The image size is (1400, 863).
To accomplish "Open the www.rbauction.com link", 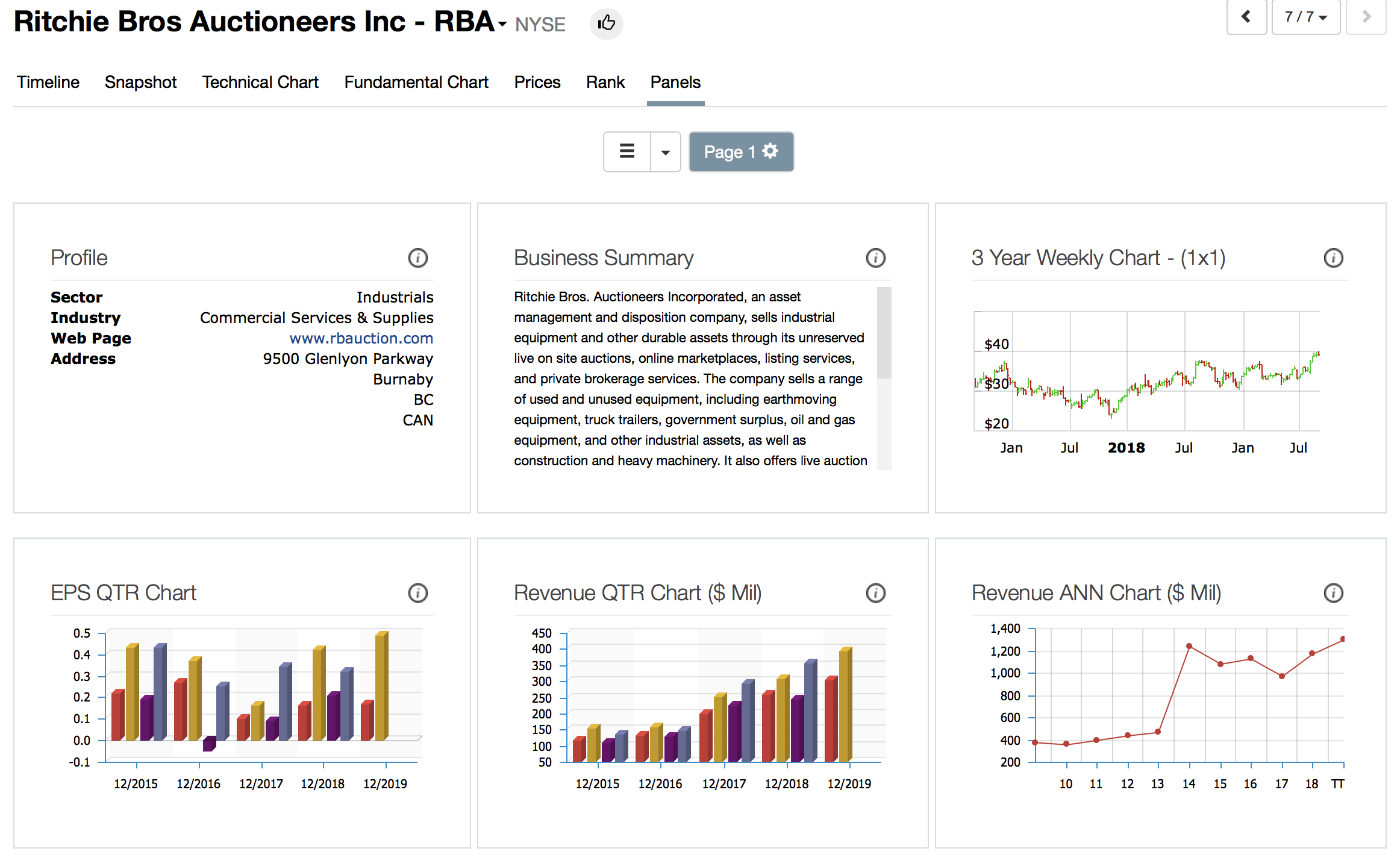I will point(361,338).
